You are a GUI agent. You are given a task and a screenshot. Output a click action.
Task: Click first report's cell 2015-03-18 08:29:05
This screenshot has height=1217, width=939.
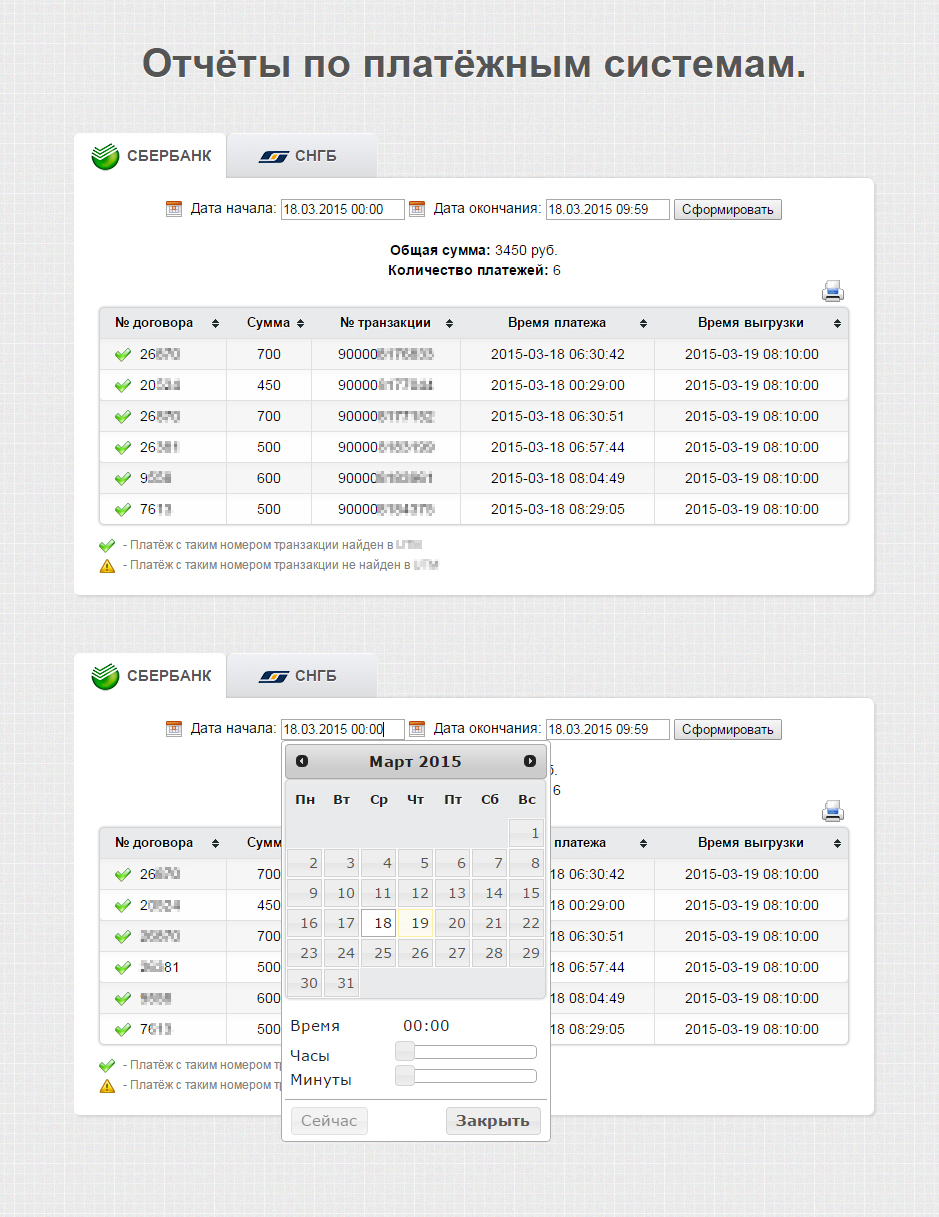click(558, 509)
